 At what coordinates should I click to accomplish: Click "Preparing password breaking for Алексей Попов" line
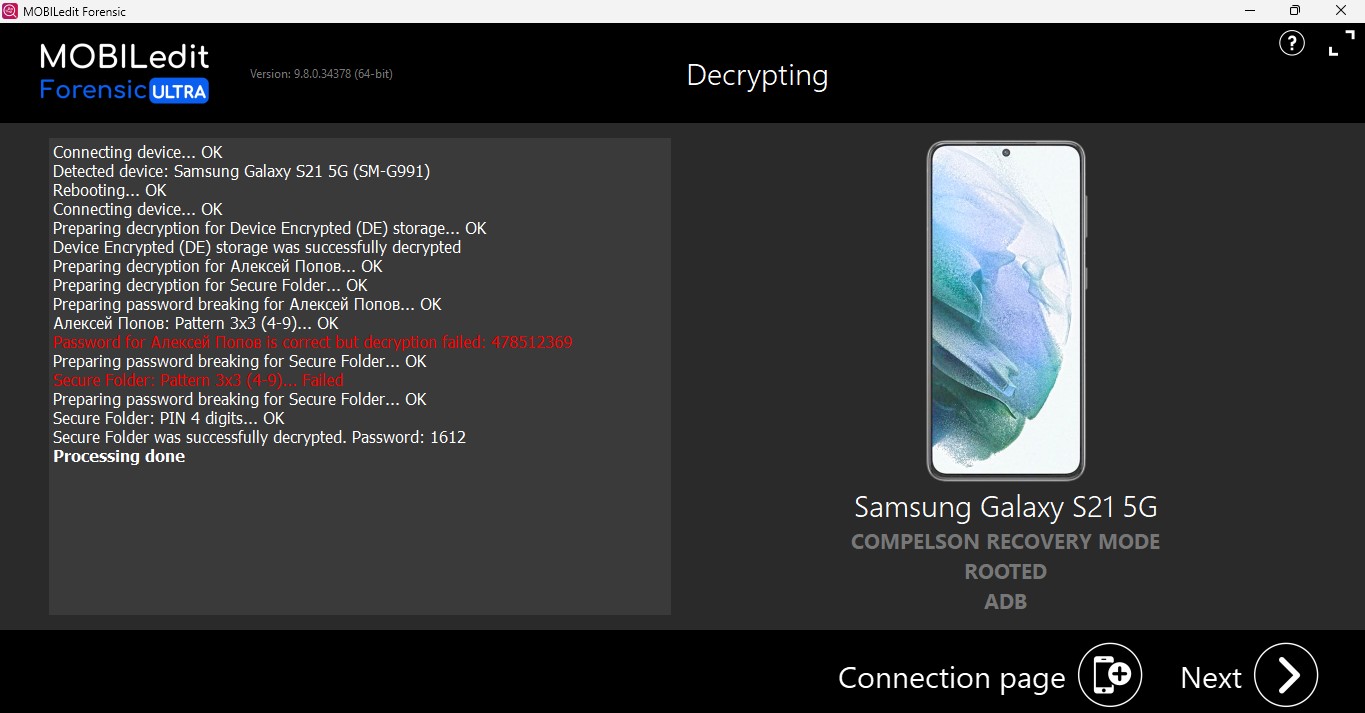(x=247, y=304)
